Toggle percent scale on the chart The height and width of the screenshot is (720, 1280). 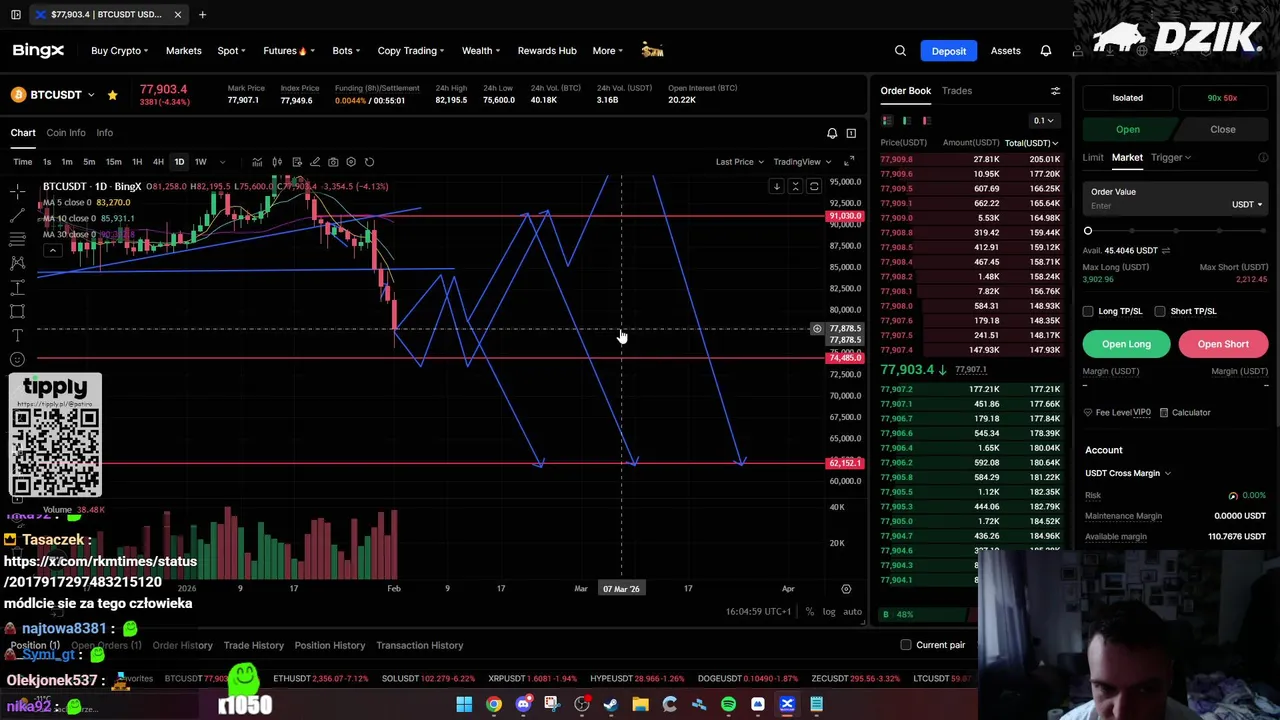(810, 612)
